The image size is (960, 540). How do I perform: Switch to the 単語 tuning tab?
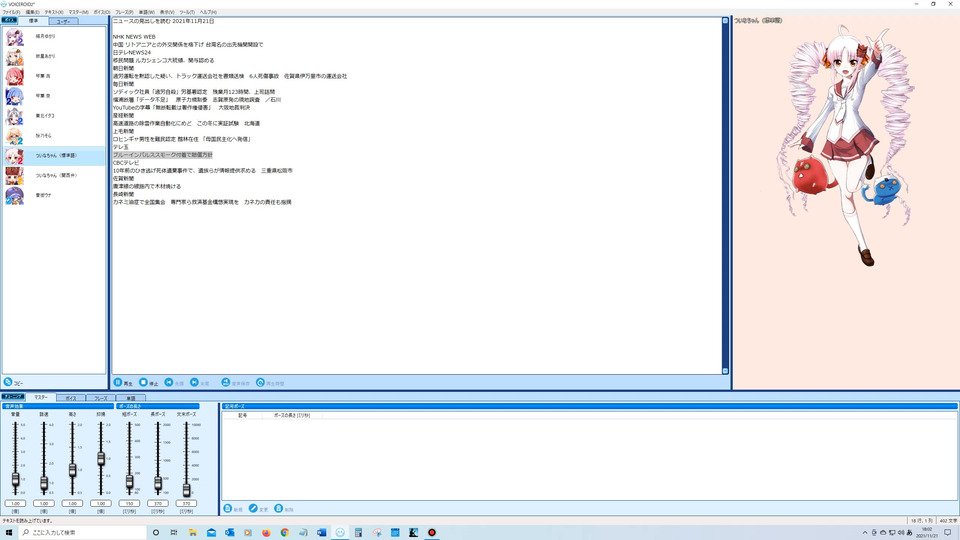pos(130,398)
